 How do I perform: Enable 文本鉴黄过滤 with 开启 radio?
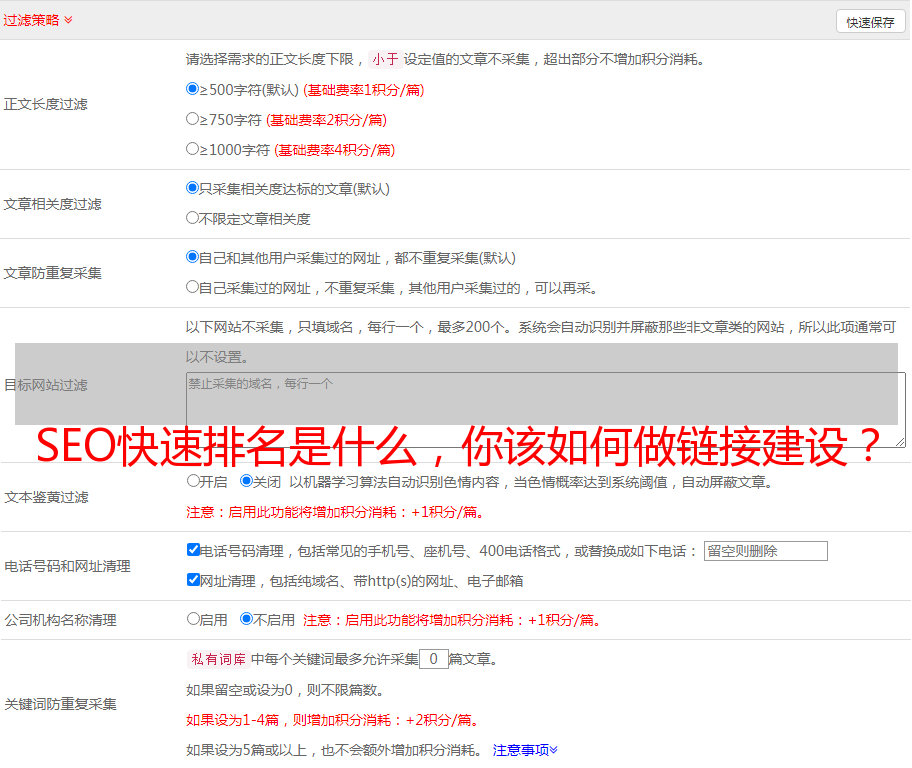[193, 481]
